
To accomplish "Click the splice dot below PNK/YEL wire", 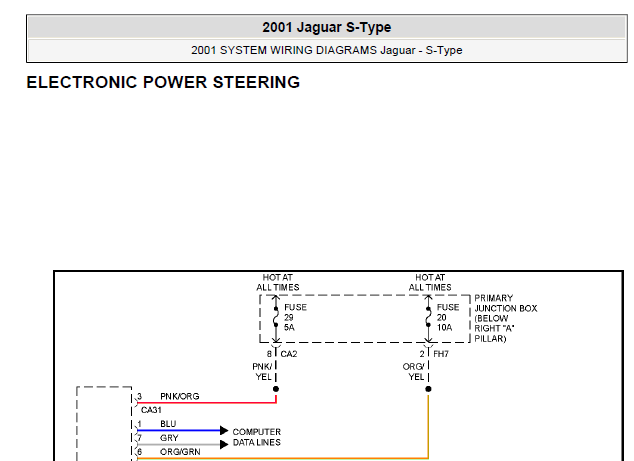I will coord(276,389).
